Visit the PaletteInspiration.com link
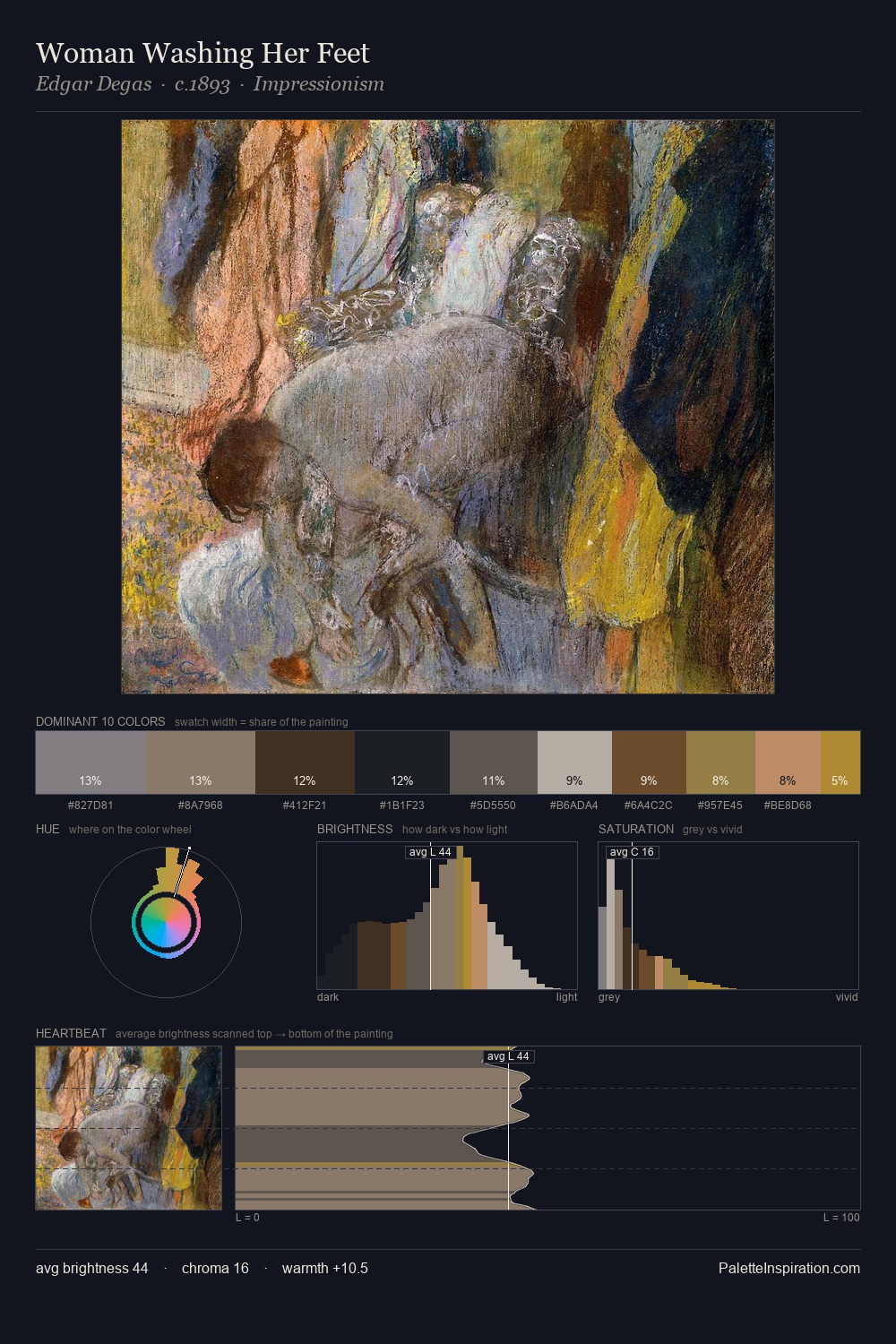This screenshot has height=1344, width=896. pyautogui.click(x=789, y=1268)
